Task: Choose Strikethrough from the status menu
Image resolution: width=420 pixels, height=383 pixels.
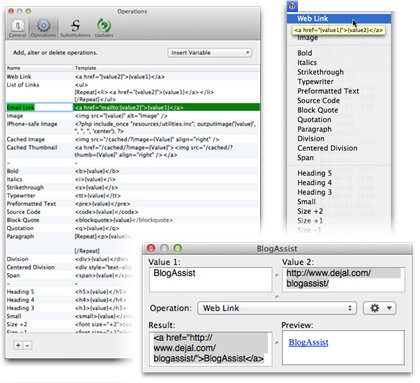Action: point(320,72)
